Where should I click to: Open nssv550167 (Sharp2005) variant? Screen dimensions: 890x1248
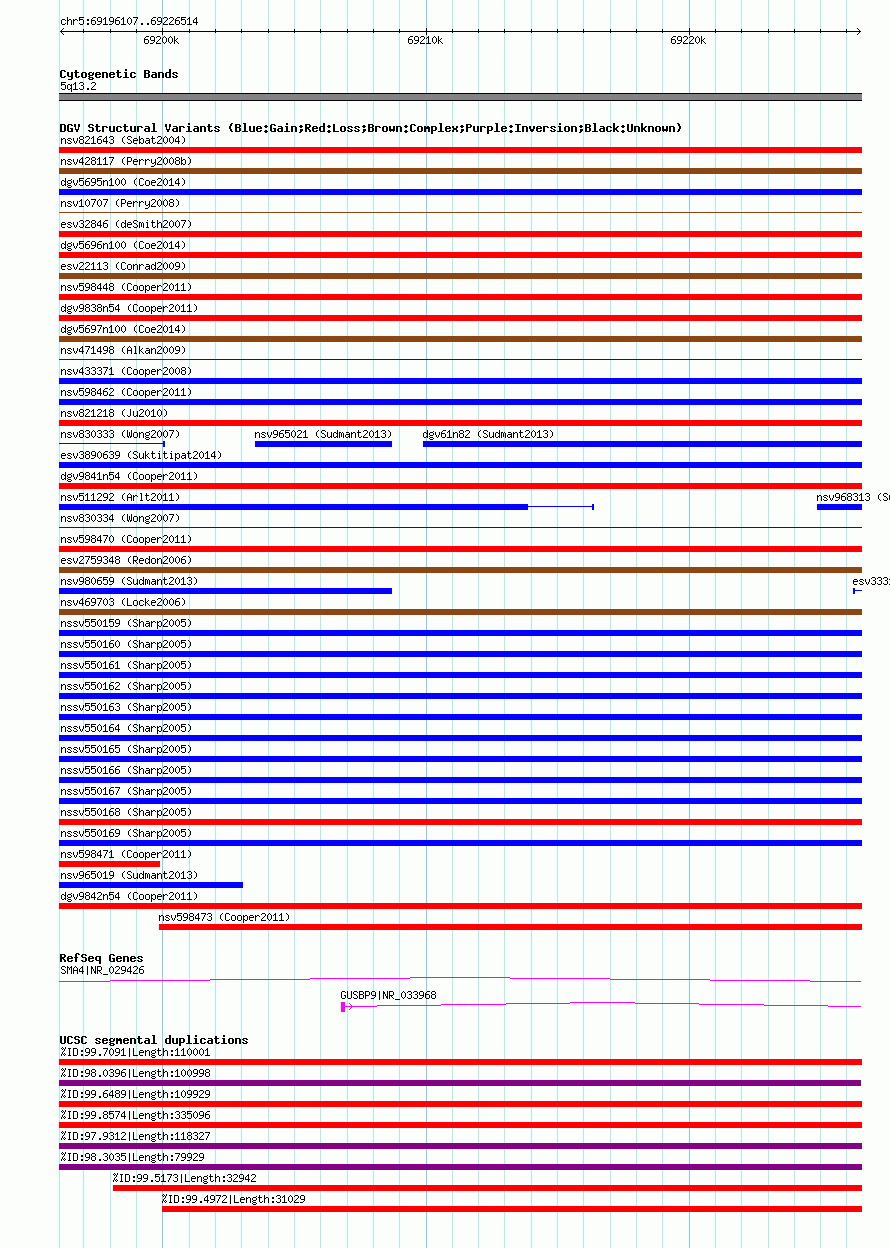pos(126,791)
